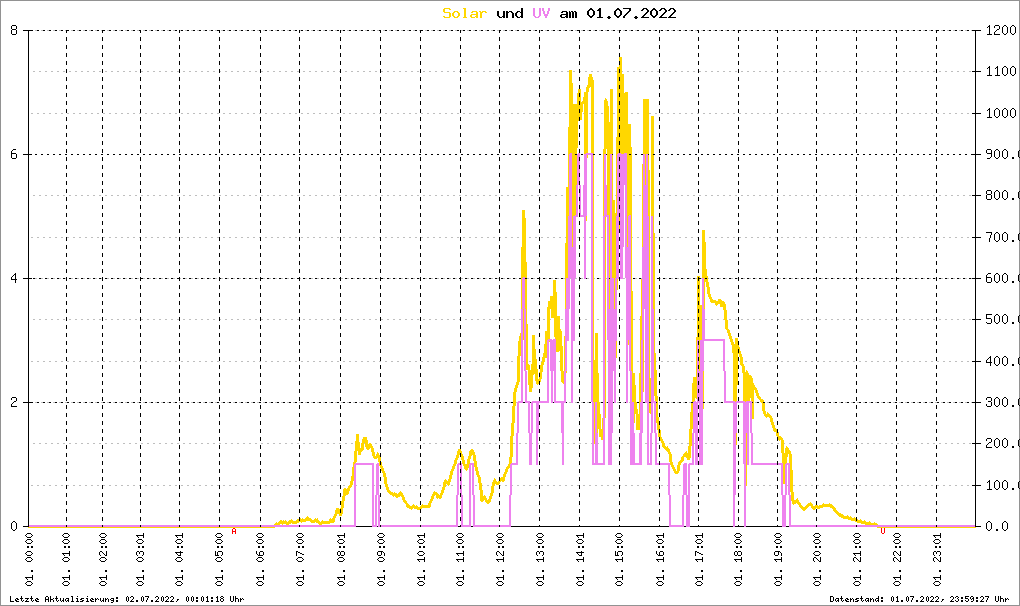Click right axis value '1200'
The height and width of the screenshot is (606, 1020).
point(1001,30)
